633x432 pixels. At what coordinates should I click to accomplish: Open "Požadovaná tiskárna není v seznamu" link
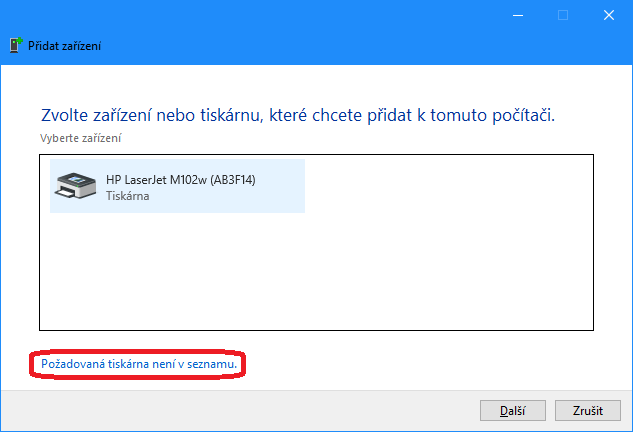(139, 364)
